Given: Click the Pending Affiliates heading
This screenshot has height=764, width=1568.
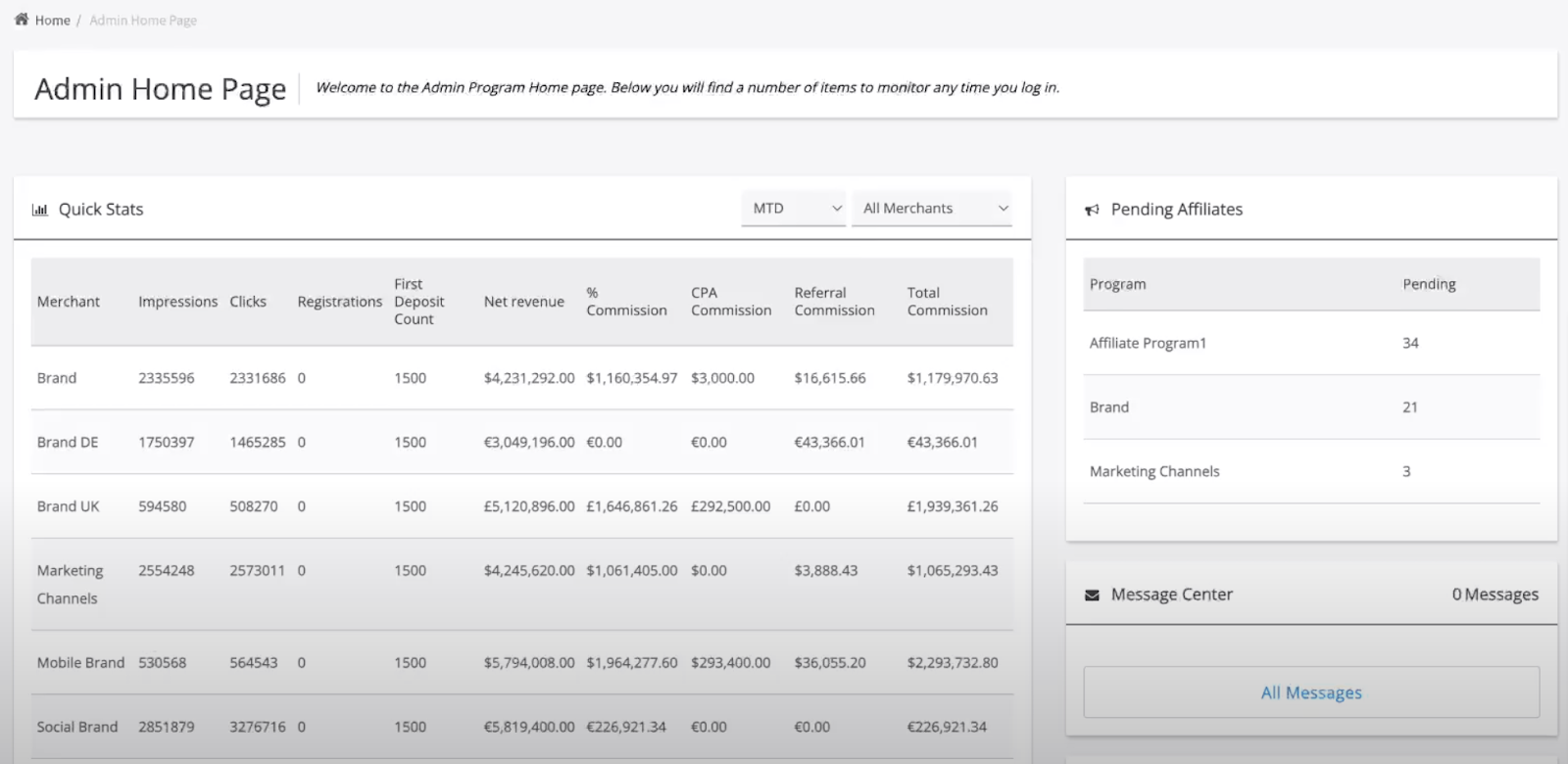Looking at the screenshot, I should point(1177,210).
